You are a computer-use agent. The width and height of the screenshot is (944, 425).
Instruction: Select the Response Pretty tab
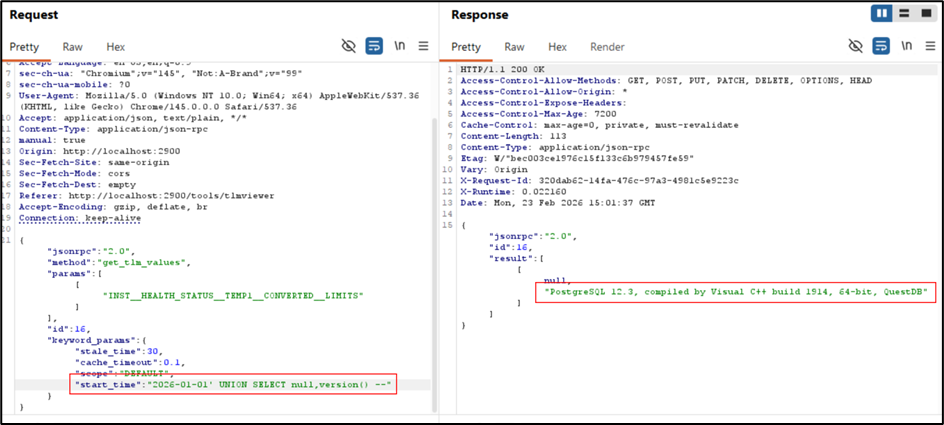(466, 46)
